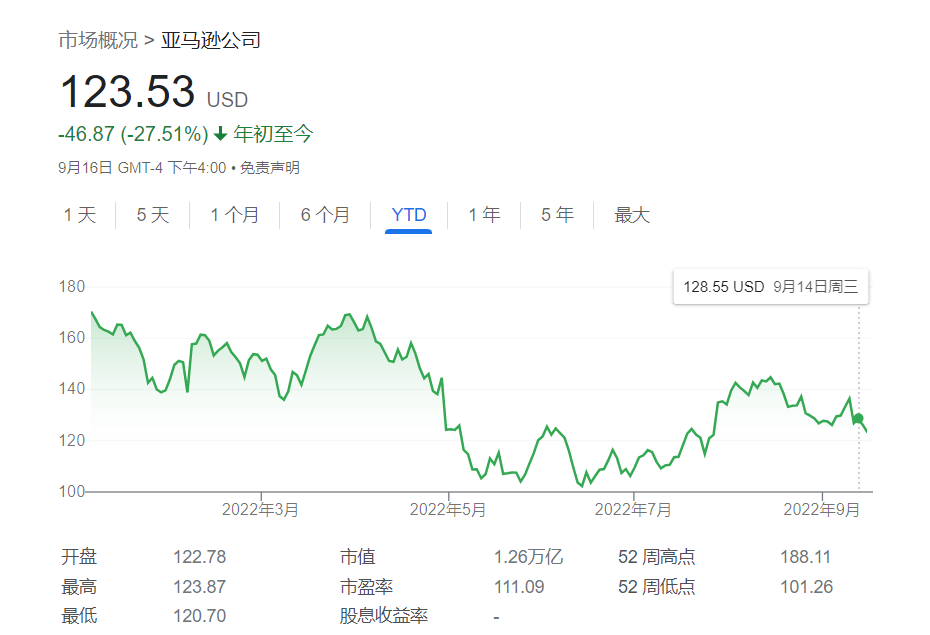Click the 123.87 high value
The width and height of the screenshot is (930, 635).
199,587
